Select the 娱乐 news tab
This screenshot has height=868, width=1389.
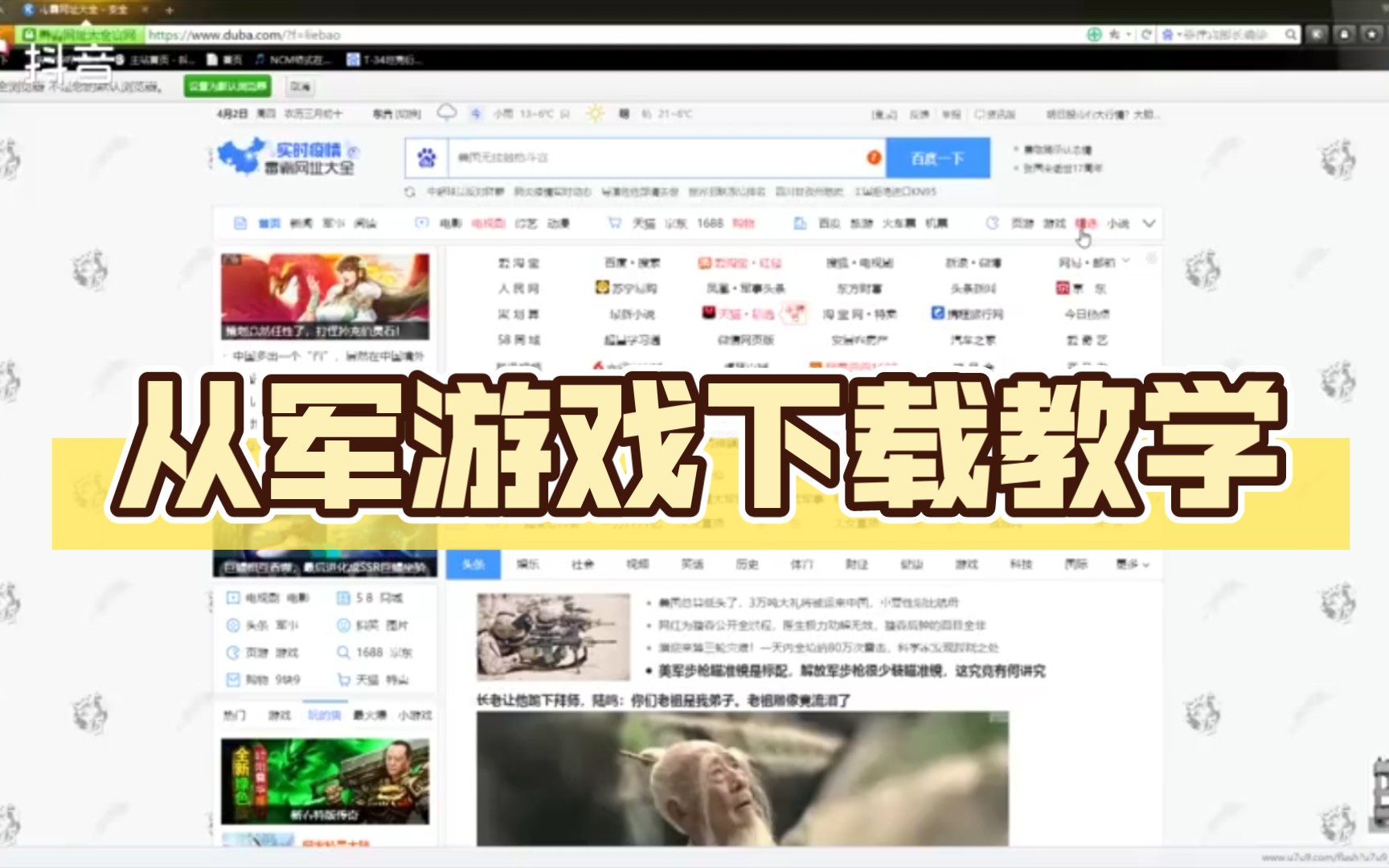tap(528, 564)
